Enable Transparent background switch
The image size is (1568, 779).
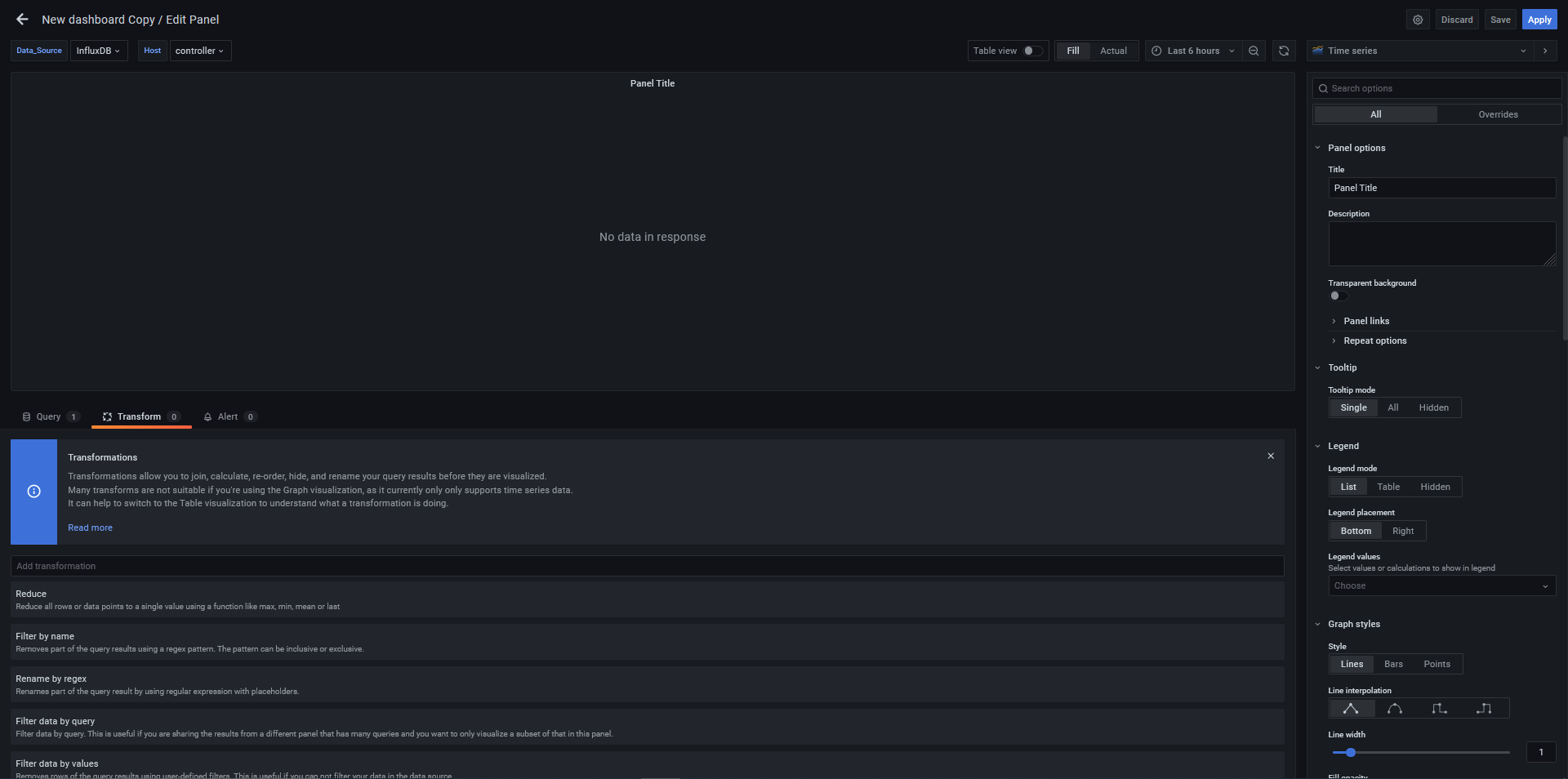pyautogui.click(x=1338, y=296)
